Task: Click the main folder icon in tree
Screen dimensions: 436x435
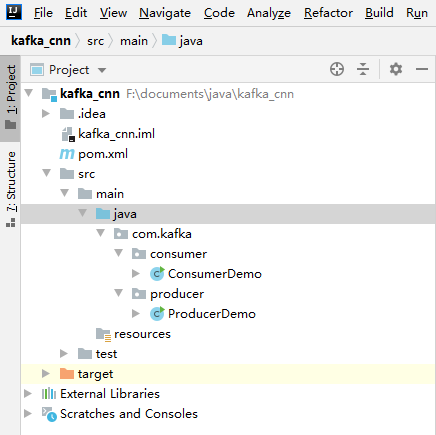Action: point(85,194)
